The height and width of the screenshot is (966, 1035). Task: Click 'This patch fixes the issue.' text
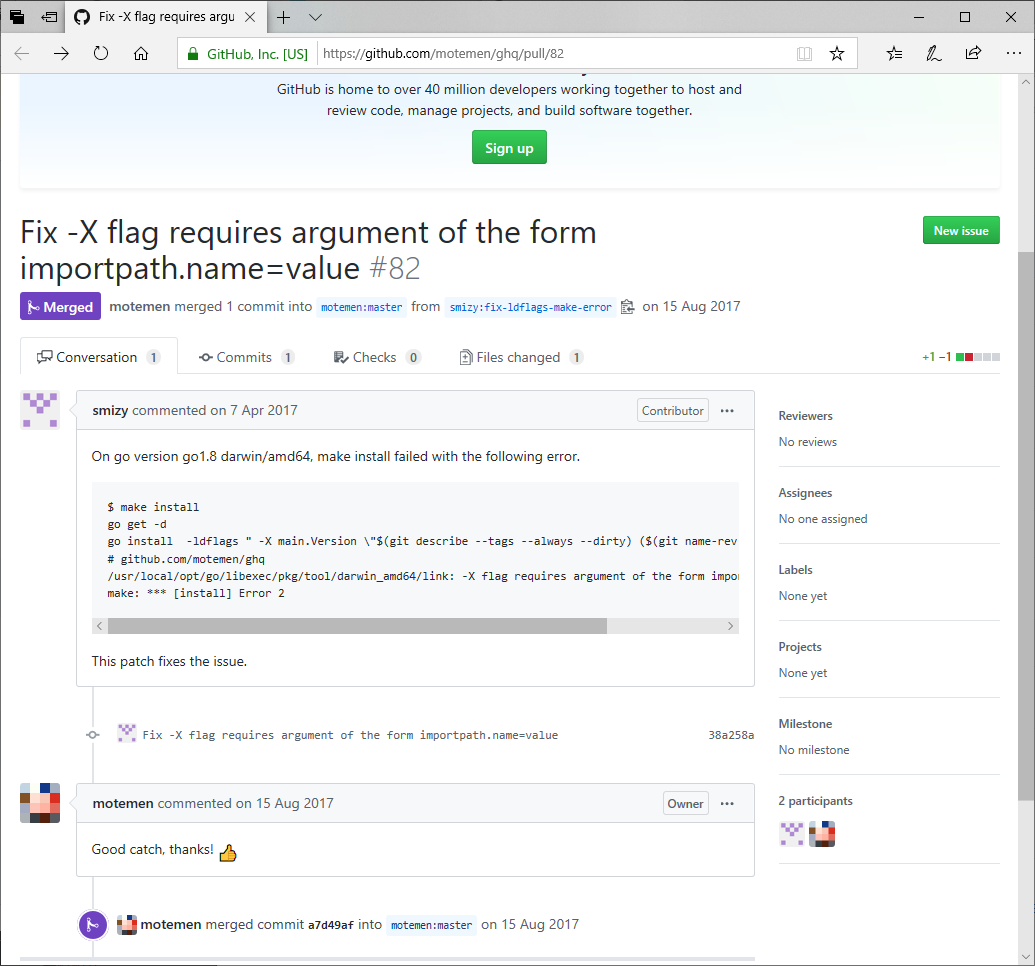pos(169,662)
